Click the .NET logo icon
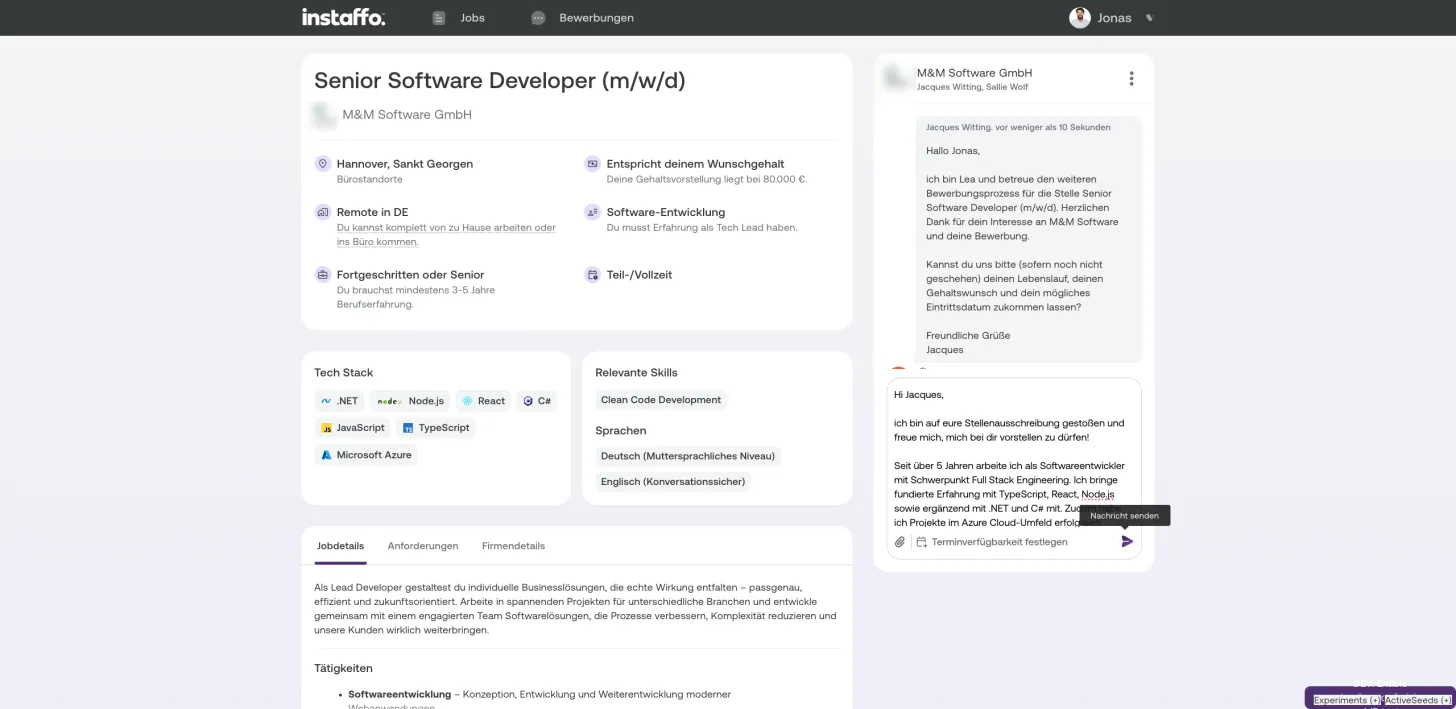Screen dimensions: 1456x709 click(x=326, y=401)
